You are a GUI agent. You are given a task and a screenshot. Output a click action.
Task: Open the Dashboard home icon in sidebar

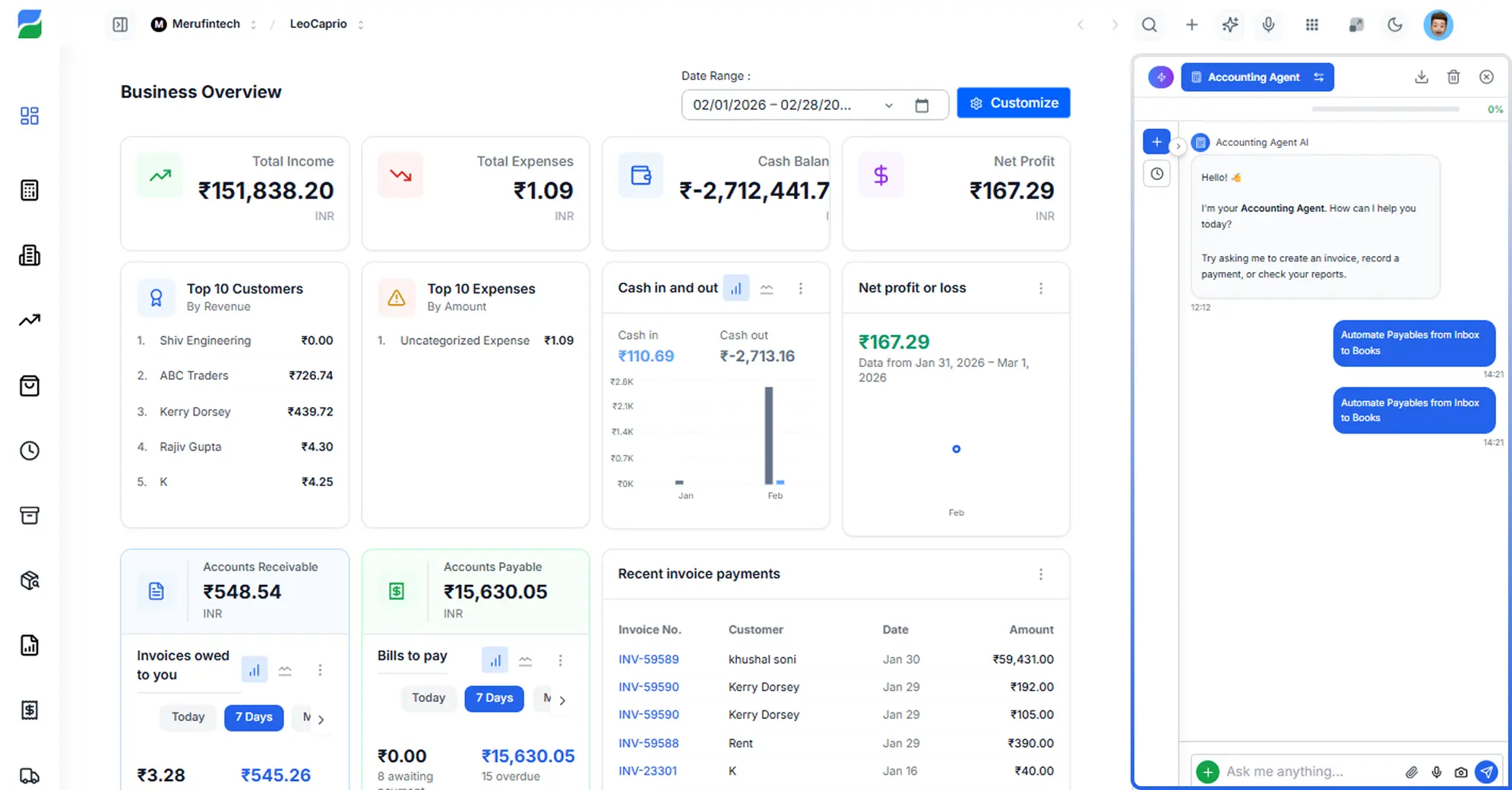pos(29,115)
